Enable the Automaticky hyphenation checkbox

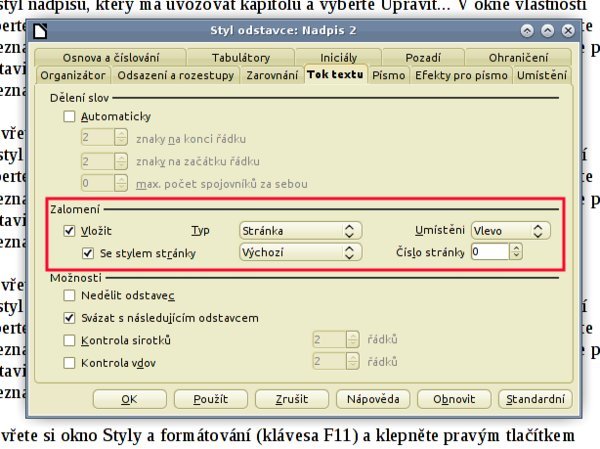pyautogui.click(x=69, y=116)
